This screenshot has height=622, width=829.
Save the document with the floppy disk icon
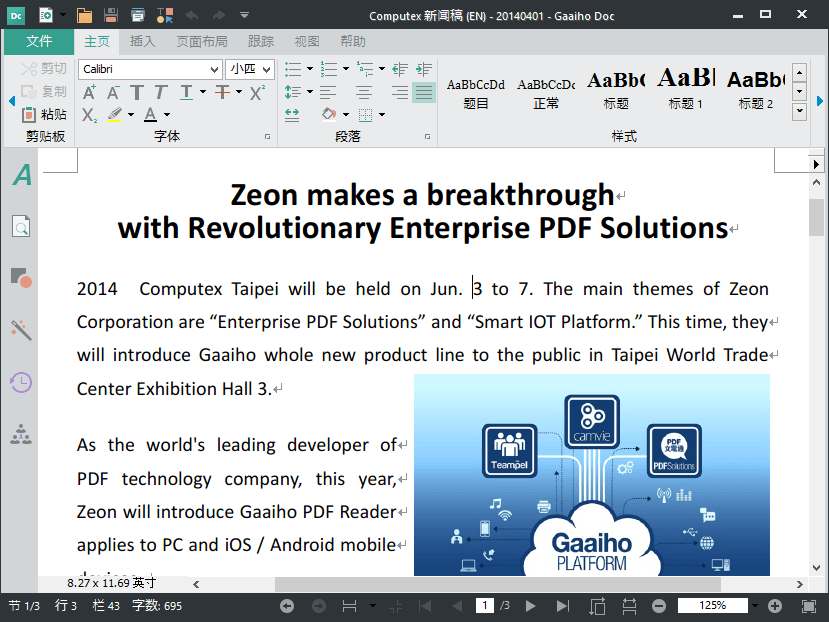(x=110, y=15)
